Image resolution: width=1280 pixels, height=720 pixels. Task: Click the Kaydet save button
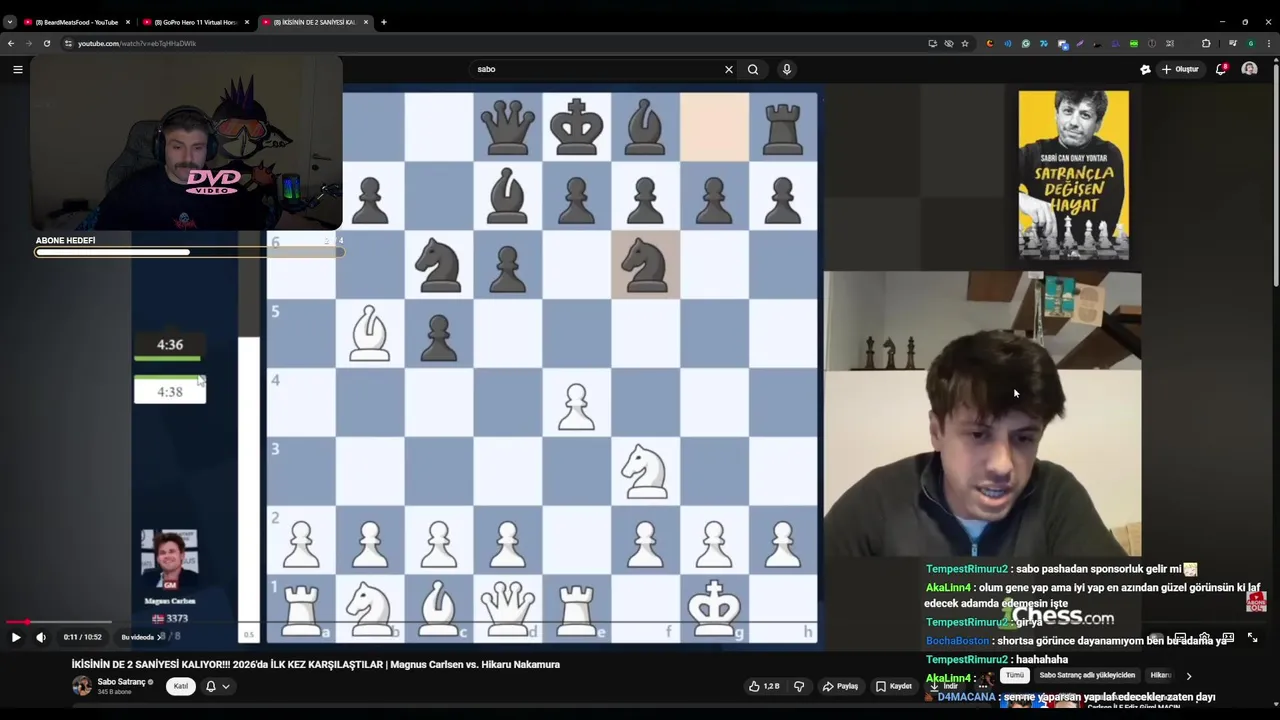point(894,686)
